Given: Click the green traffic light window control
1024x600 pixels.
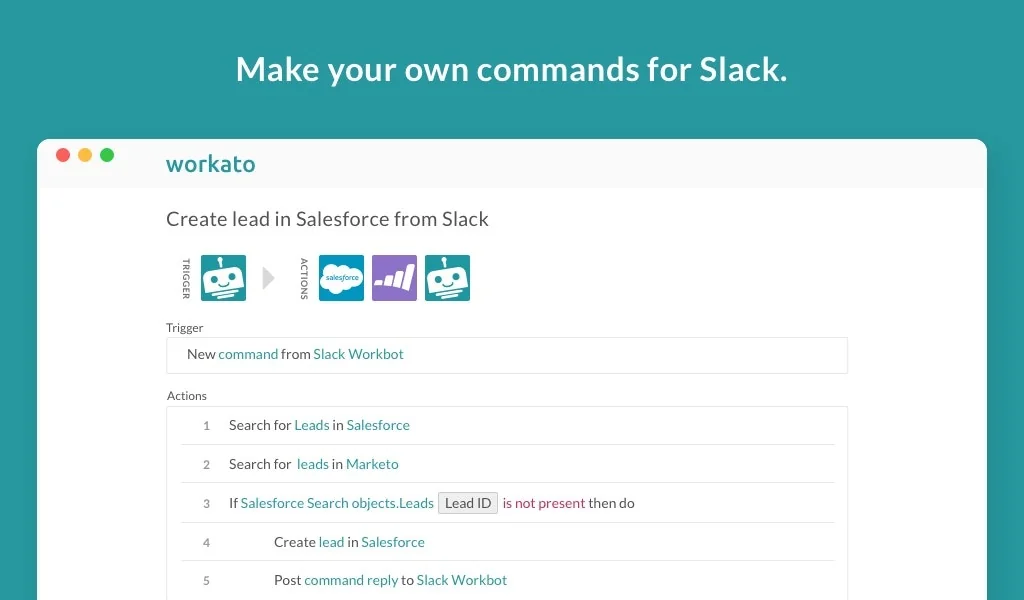Looking at the screenshot, I should 106,155.
